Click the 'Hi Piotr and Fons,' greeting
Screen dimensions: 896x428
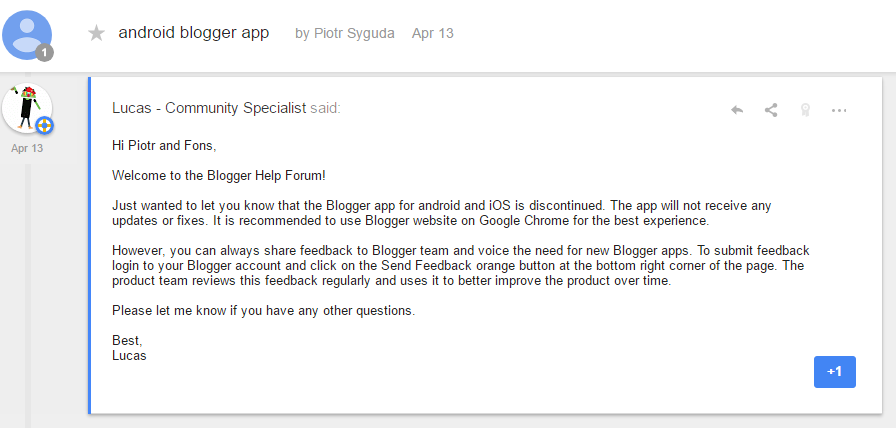click(164, 146)
